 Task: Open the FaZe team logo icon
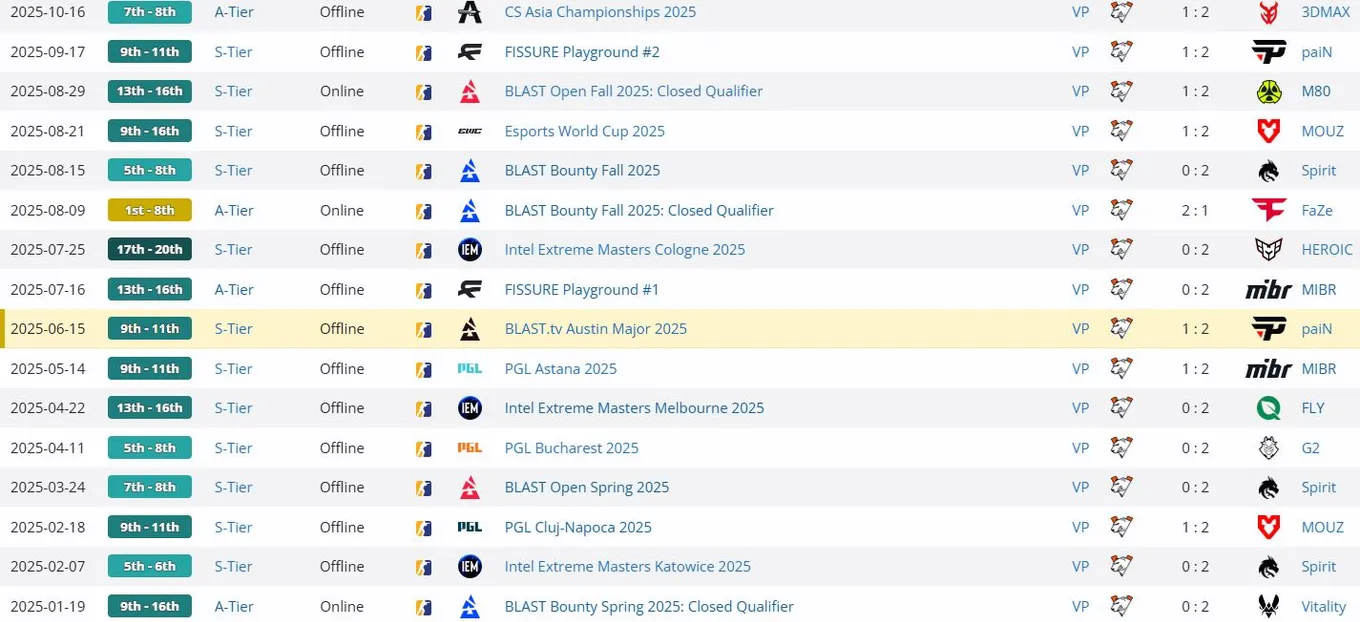click(1269, 210)
